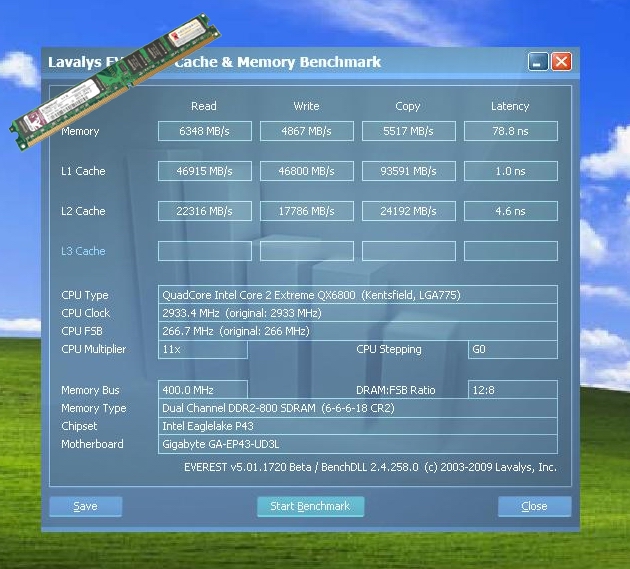Select the CPU Type field QuadCore Intel Core 2 Extreme
630x569 pixels.
[x=358, y=295]
